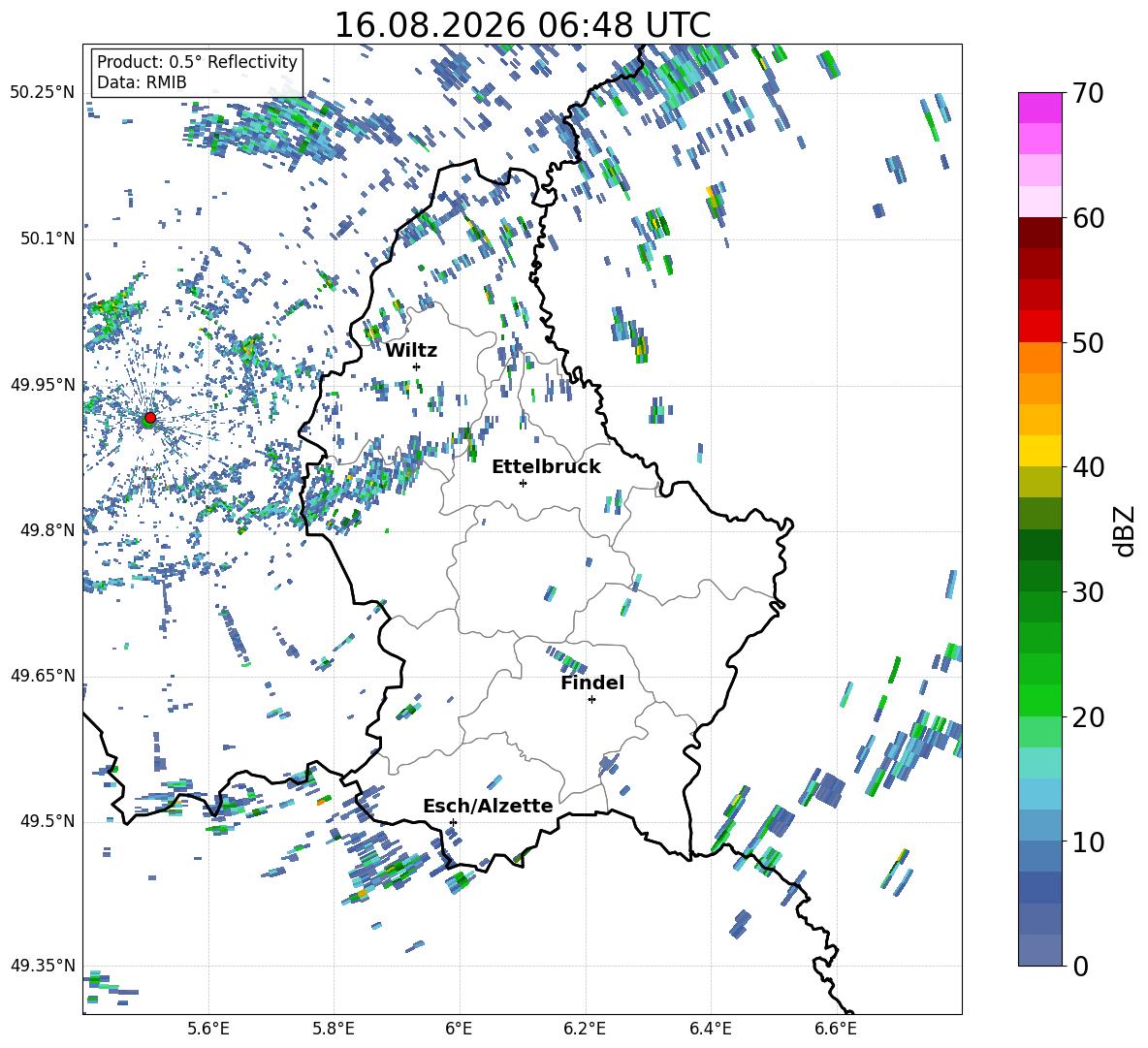The image size is (1148, 1048).
Task: Click the dark red 60 dBZ colorbar segment
Action: 1039,233
